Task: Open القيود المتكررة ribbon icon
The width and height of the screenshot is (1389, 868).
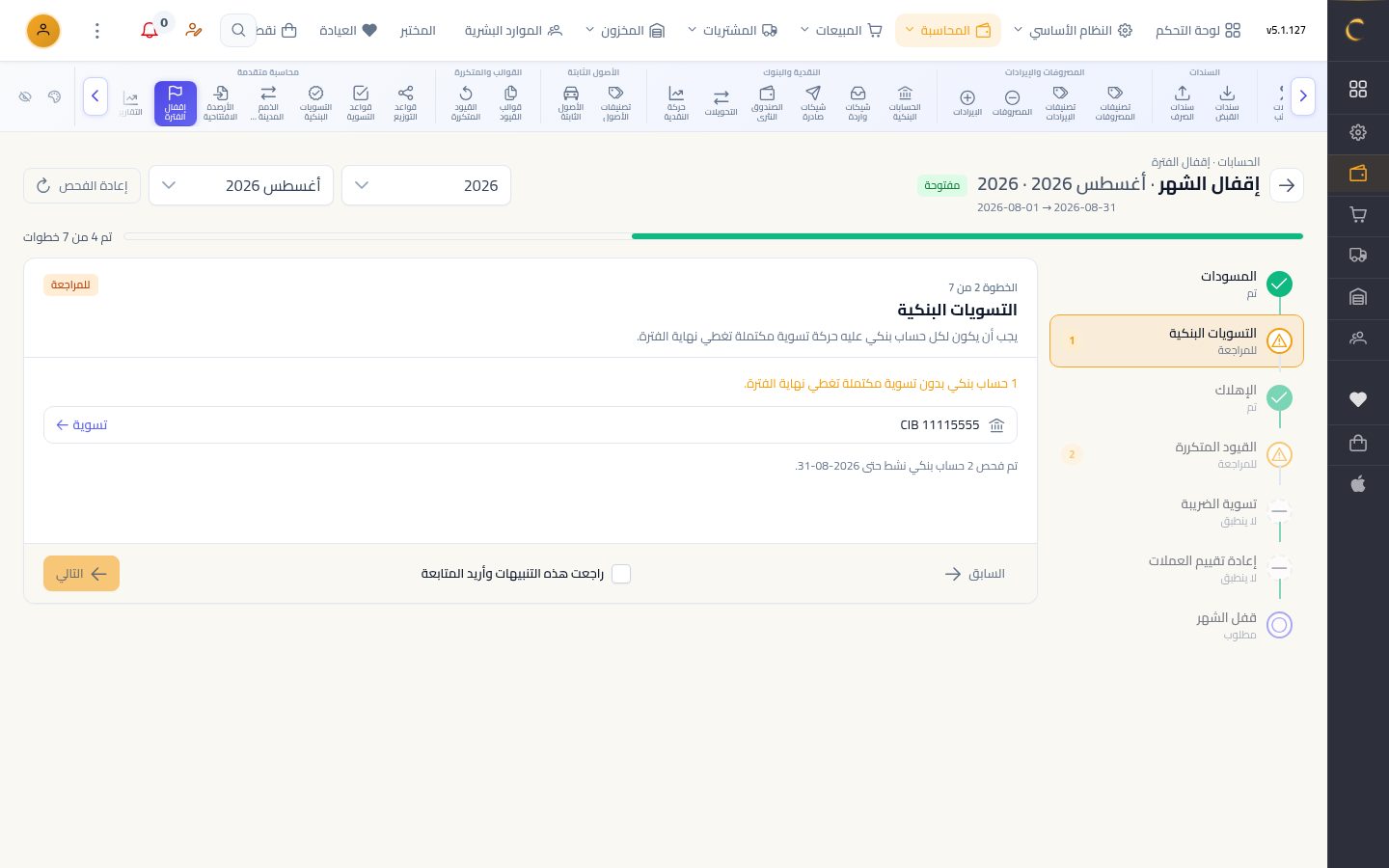Action: [x=465, y=102]
